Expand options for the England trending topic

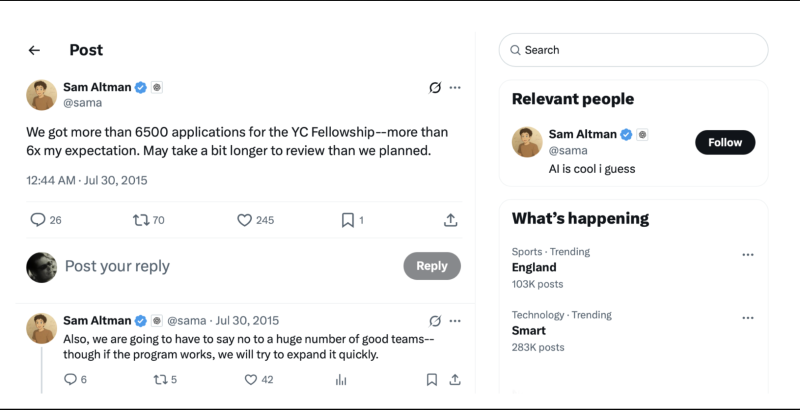(x=747, y=255)
